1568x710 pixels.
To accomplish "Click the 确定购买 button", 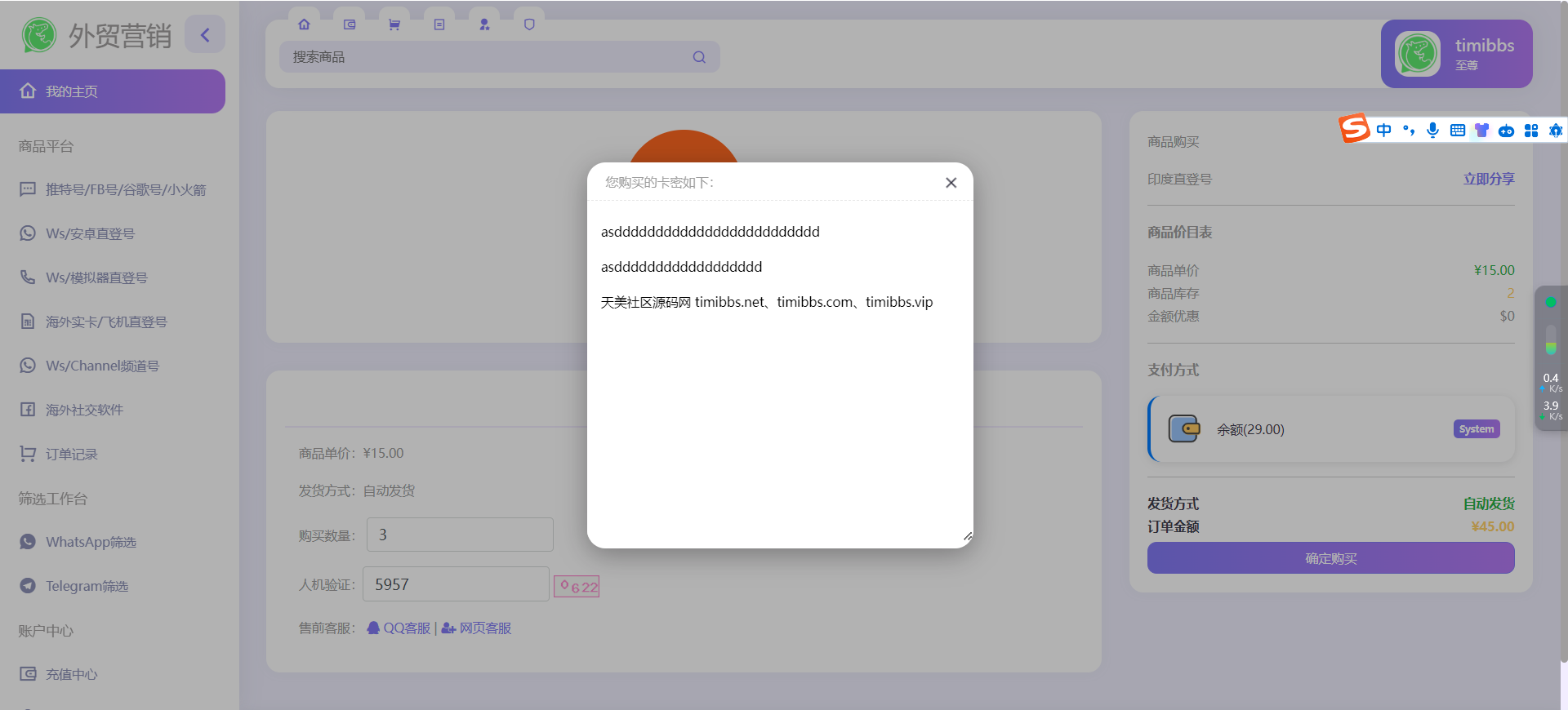I will 1331,558.
